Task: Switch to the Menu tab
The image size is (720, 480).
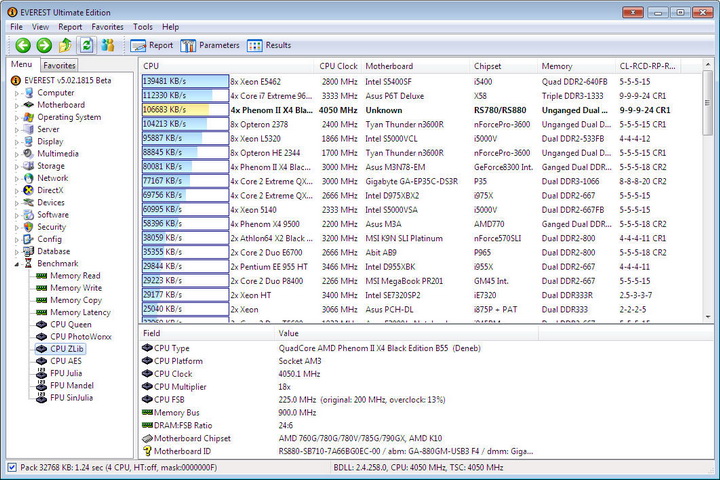Action: [22, 64]
